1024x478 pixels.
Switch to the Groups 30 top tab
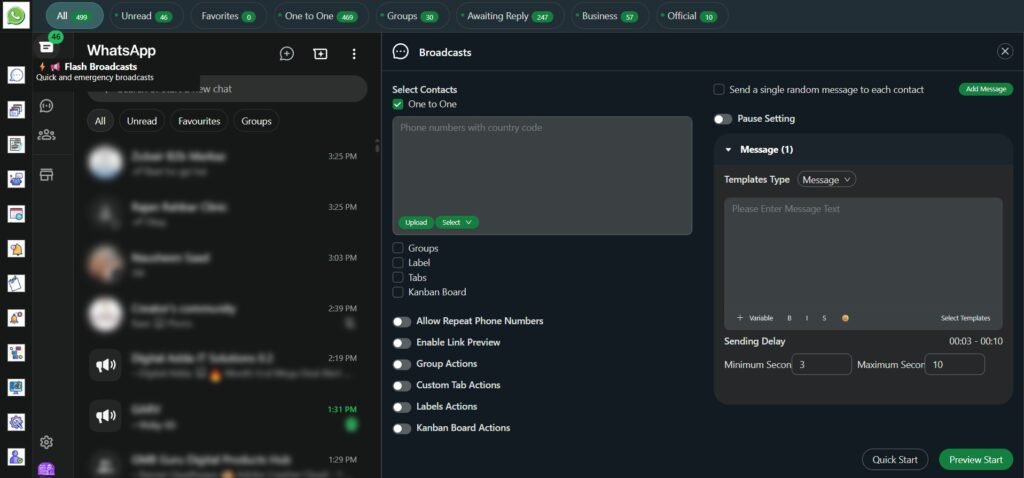(411, 16)
